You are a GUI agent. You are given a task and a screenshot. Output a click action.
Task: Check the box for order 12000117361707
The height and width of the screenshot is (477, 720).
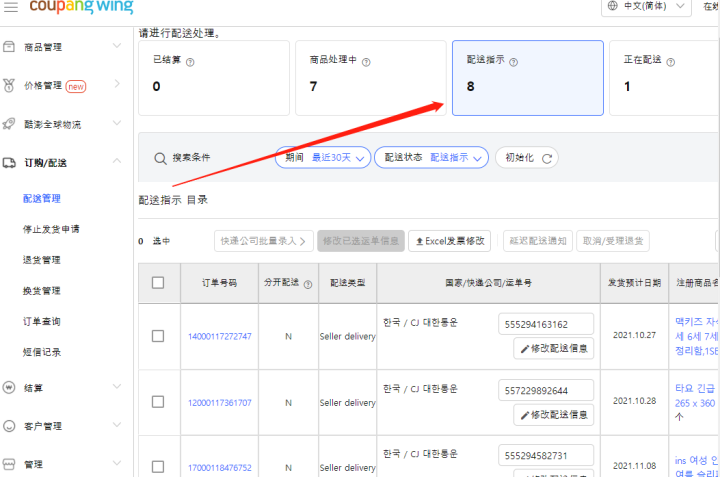[x=158, y=402]
